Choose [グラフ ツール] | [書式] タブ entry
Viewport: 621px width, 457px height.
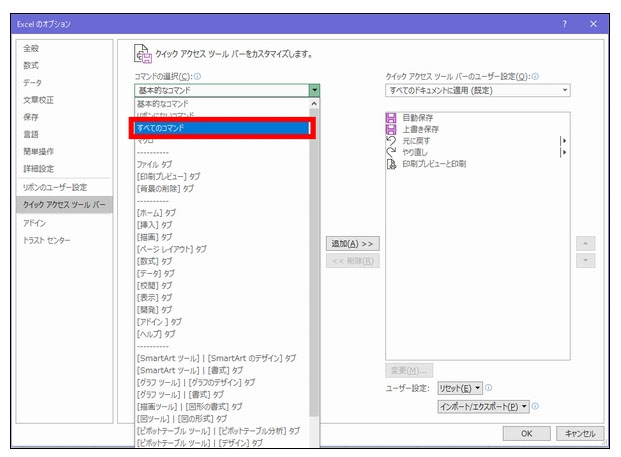[x=222, y=394]
